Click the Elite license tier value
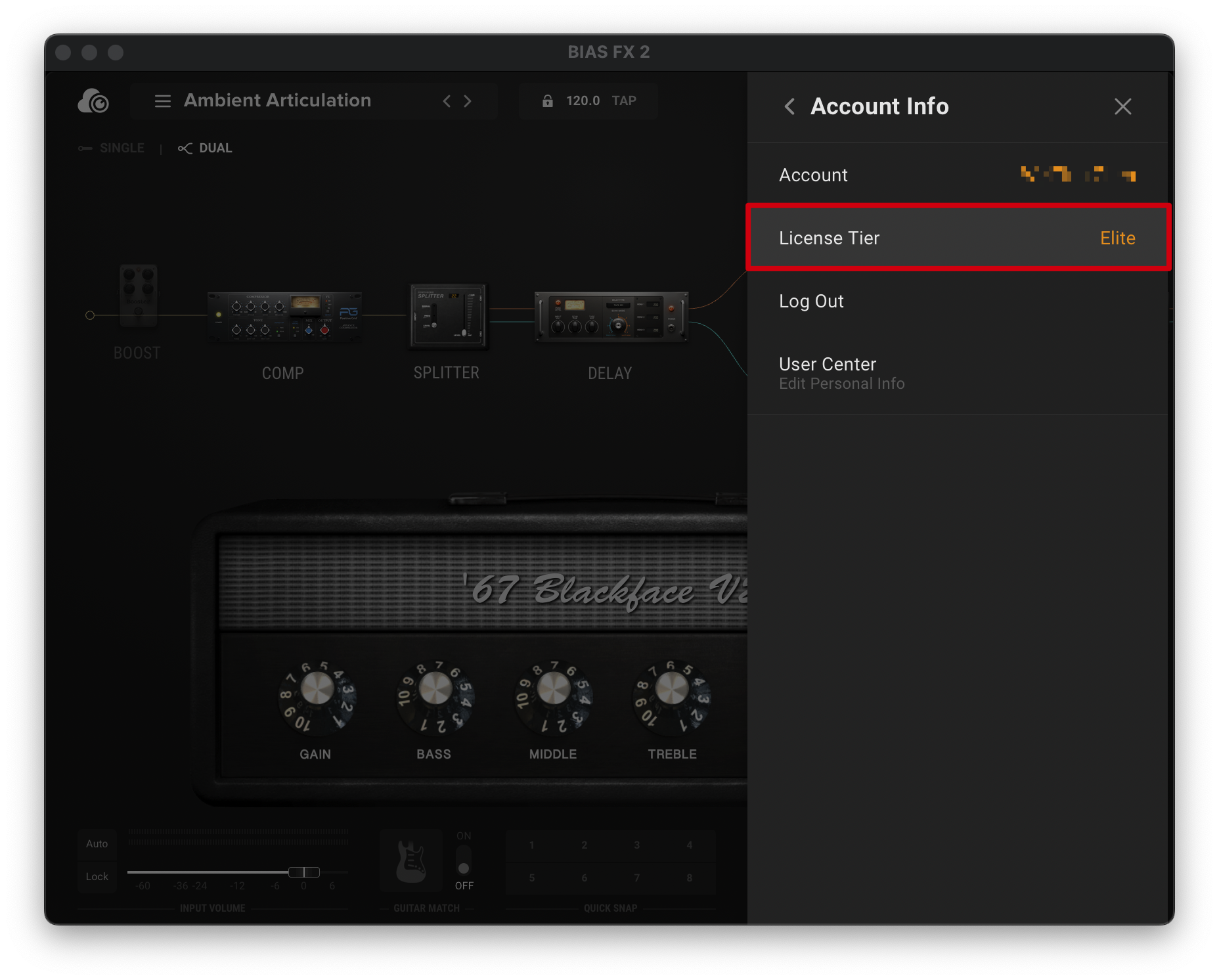This screenshot has height=980, width=1219. click(x=1118, y=238)
